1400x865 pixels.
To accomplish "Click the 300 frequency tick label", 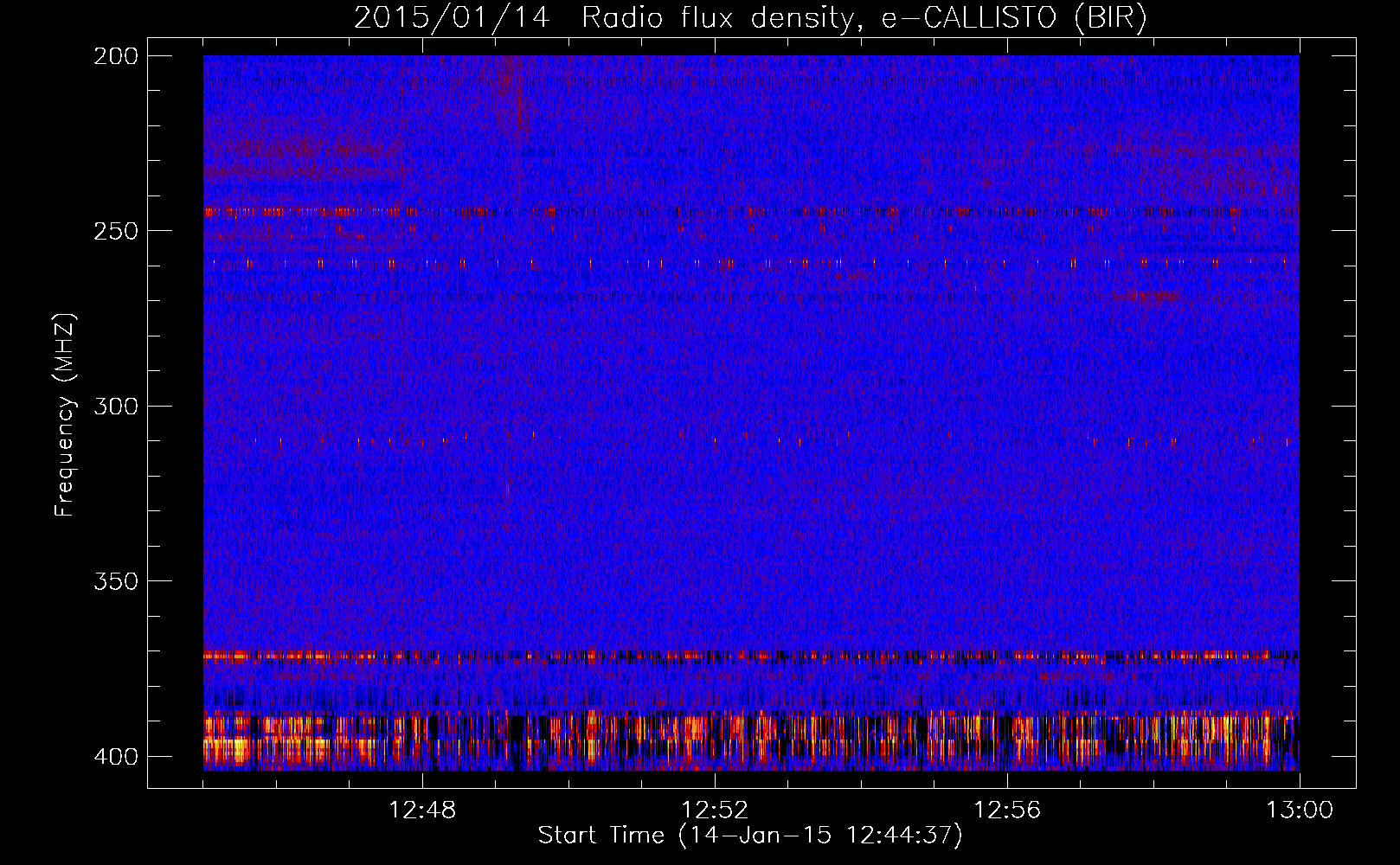I will click(x=116, y=407).
